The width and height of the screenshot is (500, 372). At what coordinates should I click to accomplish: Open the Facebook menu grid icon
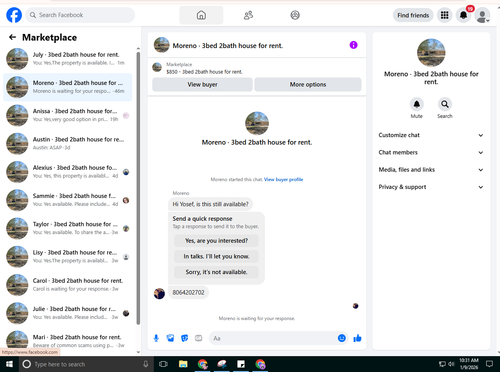444,15
